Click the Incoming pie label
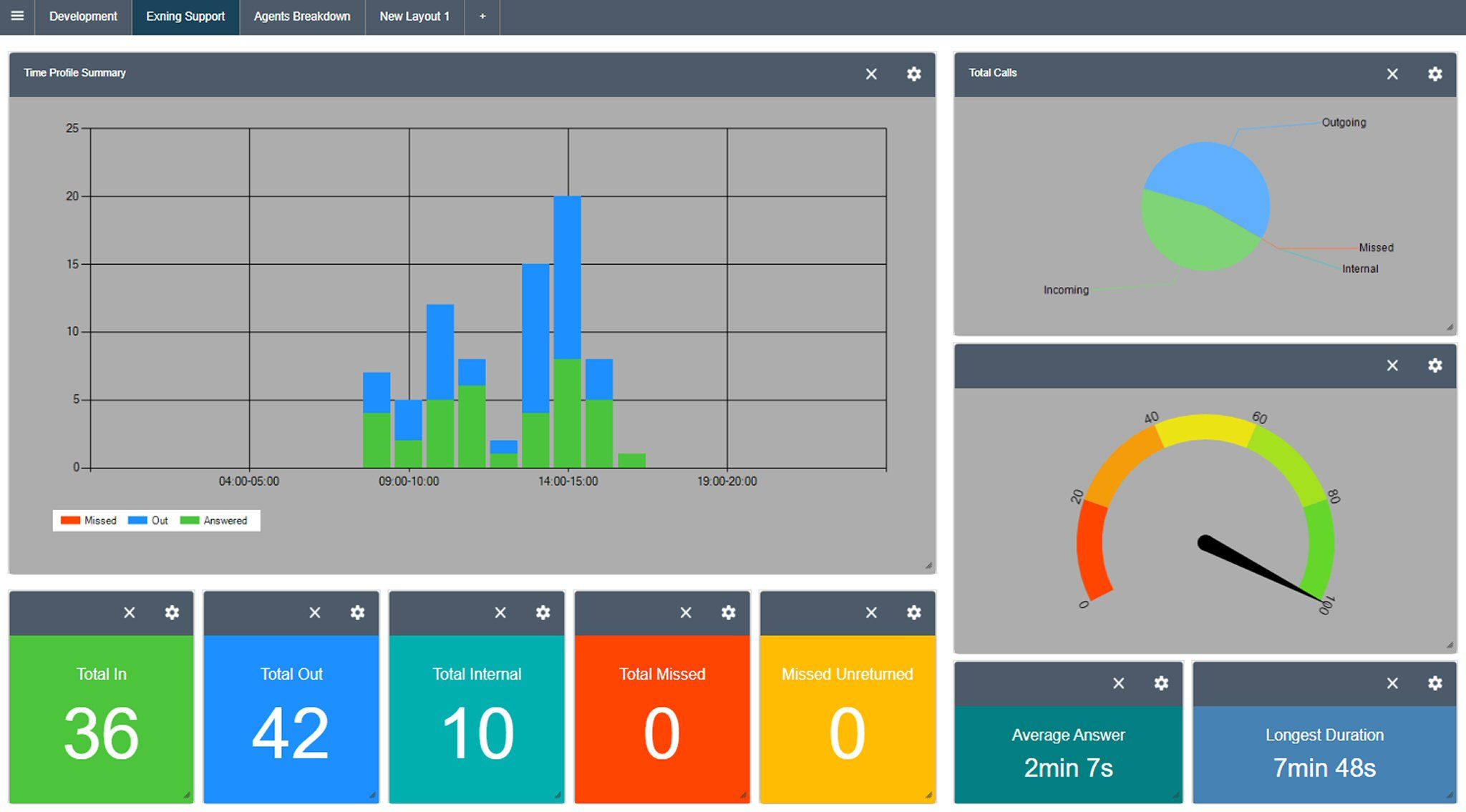 tap(1066, 290)
